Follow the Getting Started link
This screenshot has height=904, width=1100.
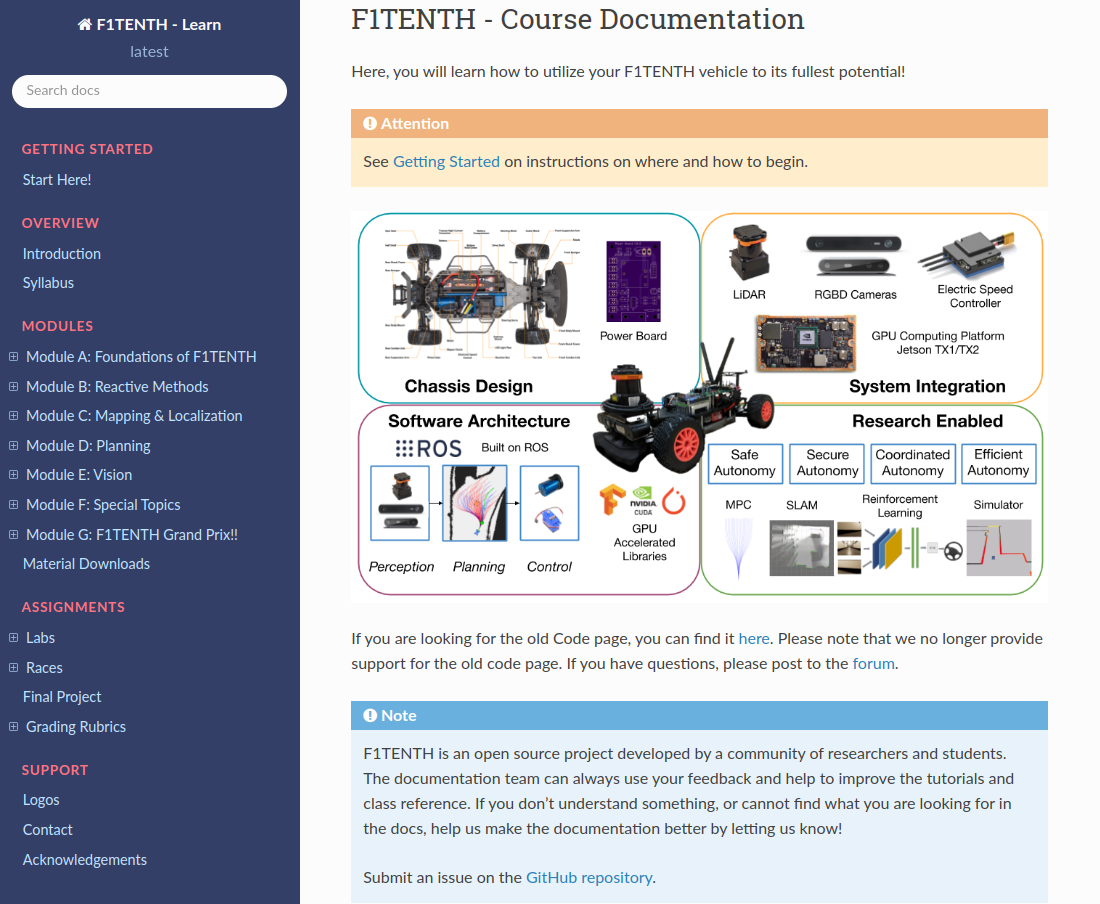(x=446, y=162)
